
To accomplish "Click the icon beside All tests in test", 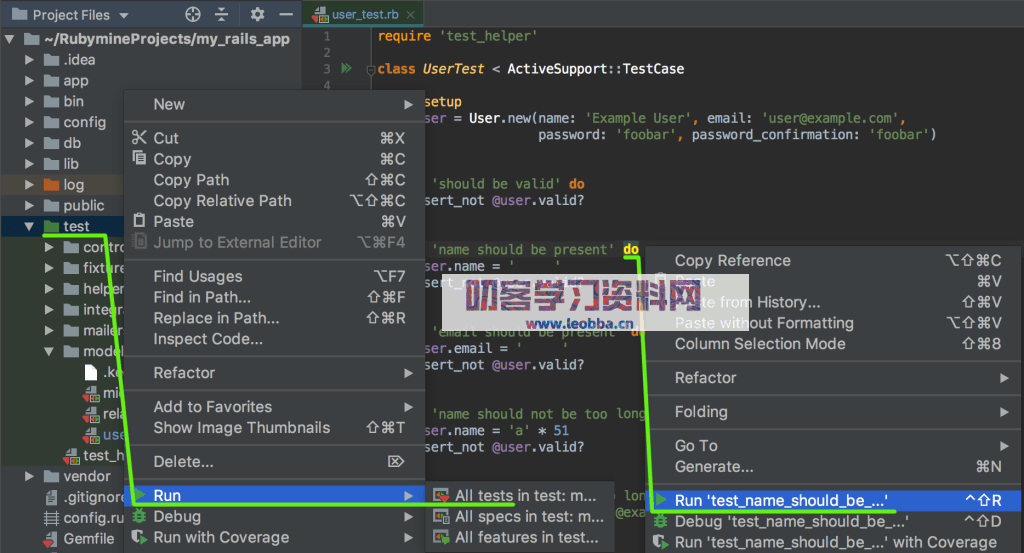I will pos(441,496).
